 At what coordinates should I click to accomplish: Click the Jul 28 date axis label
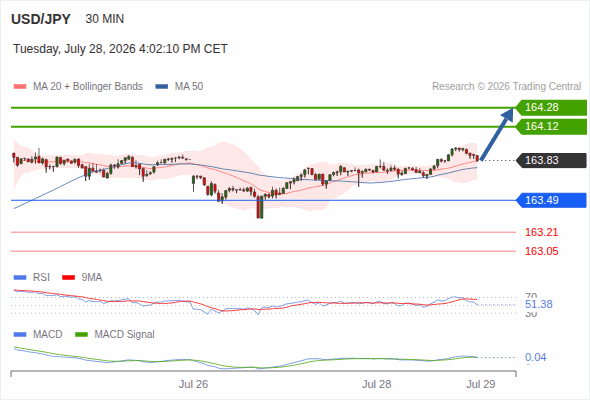(x=377, y=384)
